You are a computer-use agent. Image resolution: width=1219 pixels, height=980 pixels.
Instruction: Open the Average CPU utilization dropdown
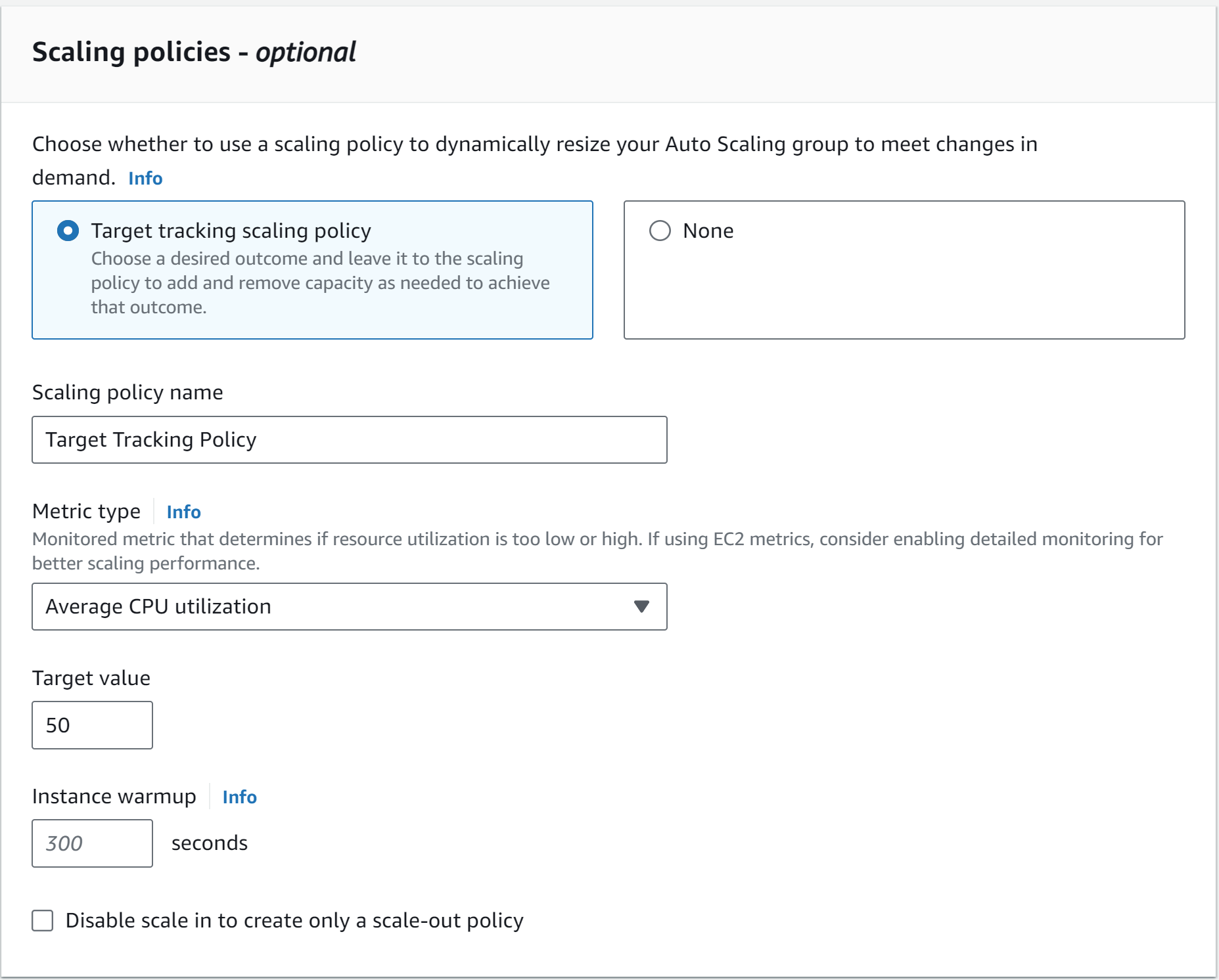[350, 606]
